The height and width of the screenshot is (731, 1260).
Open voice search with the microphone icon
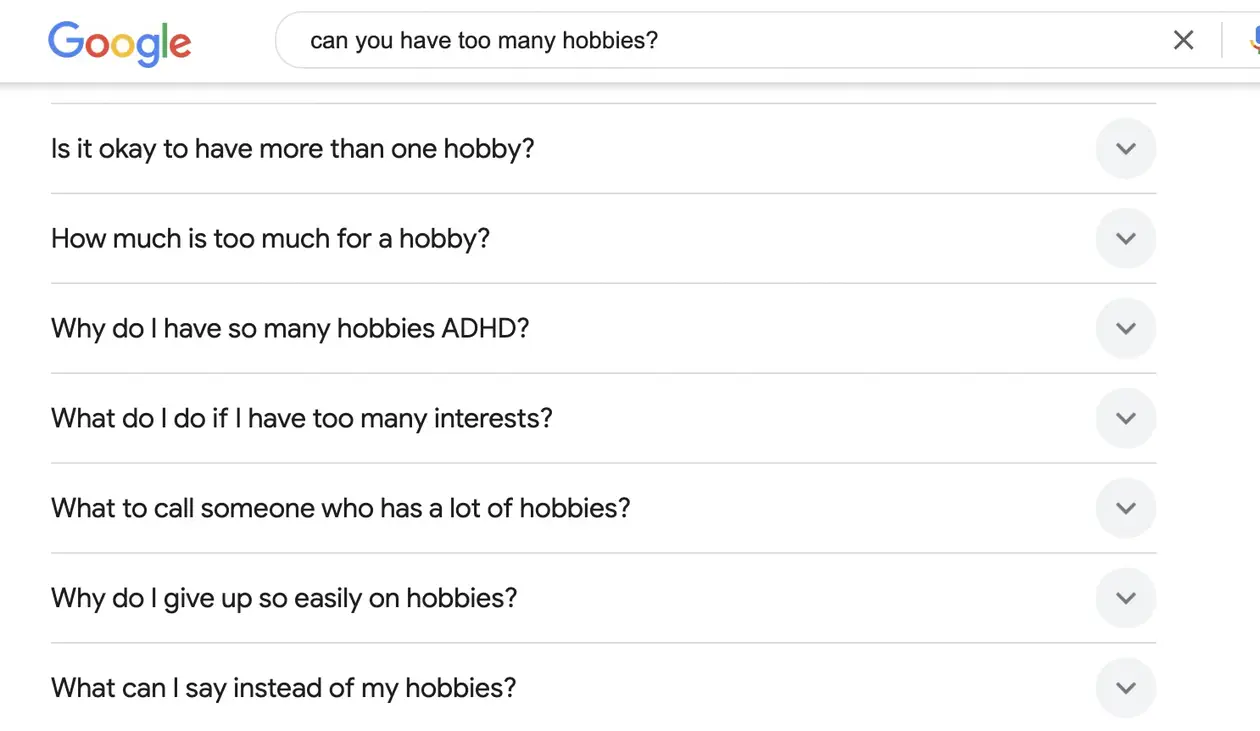pos(1253,40)
